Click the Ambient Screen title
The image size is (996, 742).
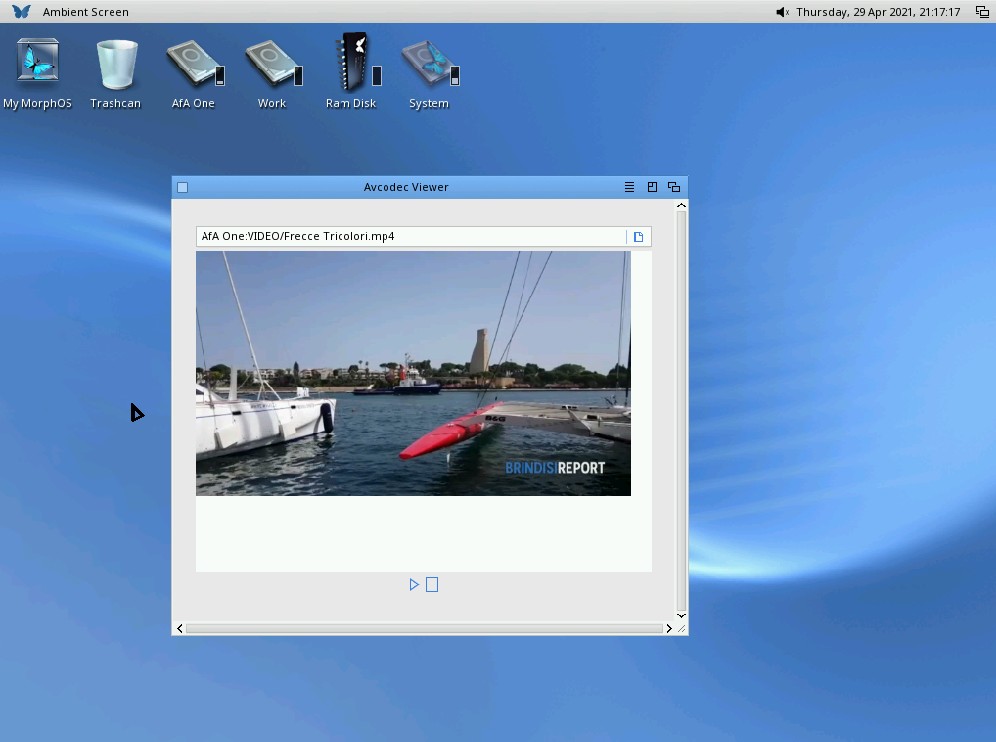[x=86, y=12]
